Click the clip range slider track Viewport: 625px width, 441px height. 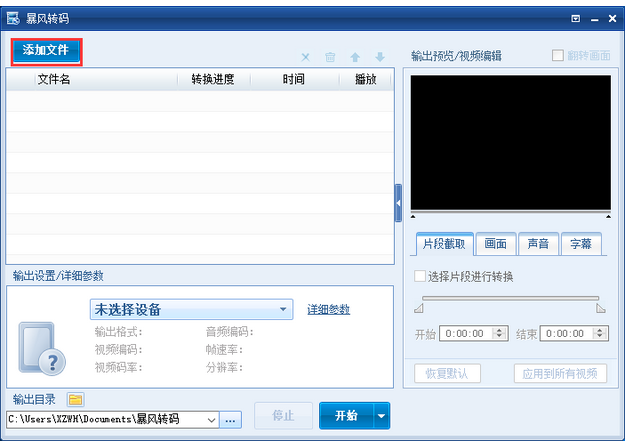coord(510,298)
